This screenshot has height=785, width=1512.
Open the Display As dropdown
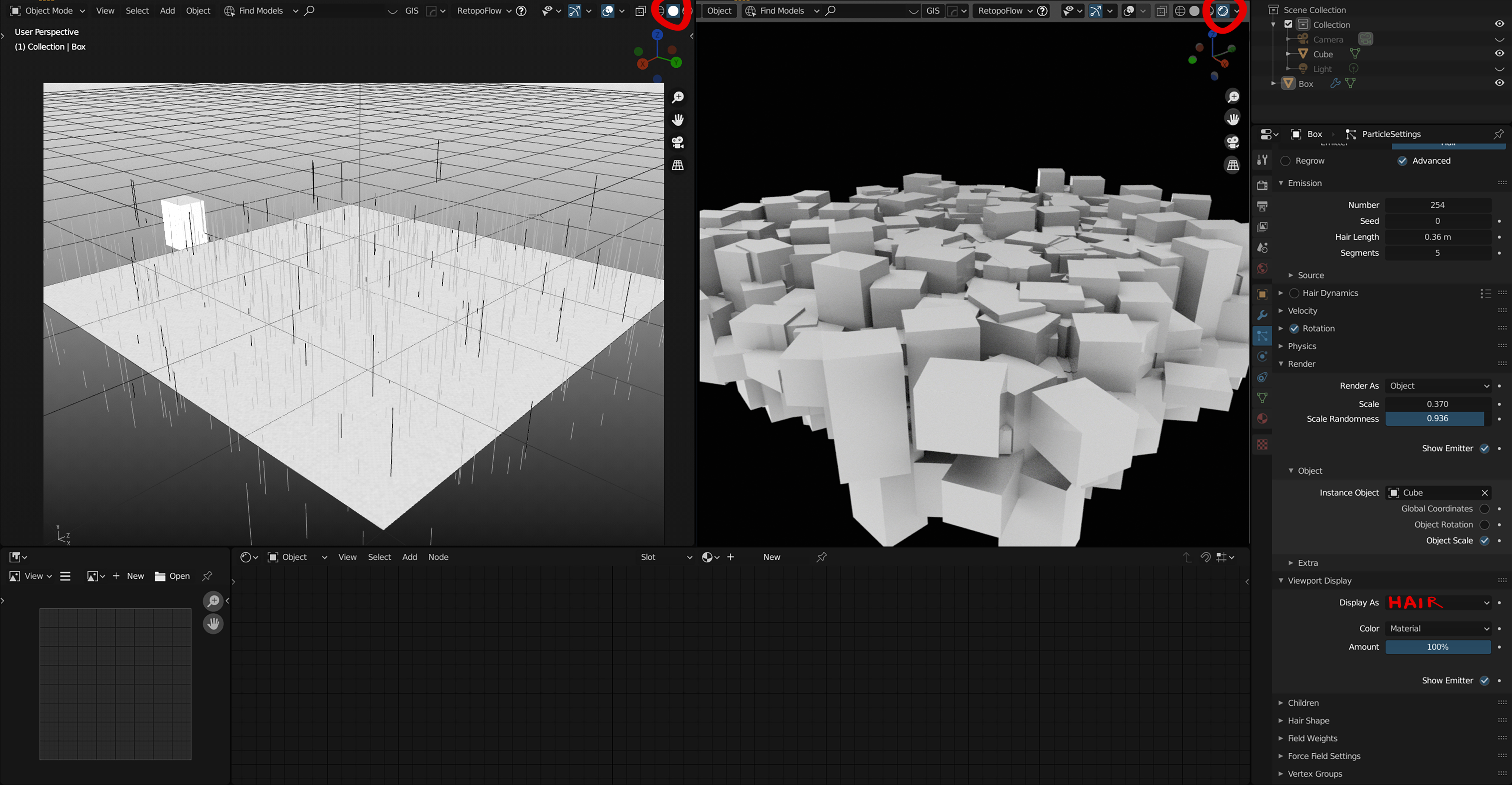(1438, 602)
